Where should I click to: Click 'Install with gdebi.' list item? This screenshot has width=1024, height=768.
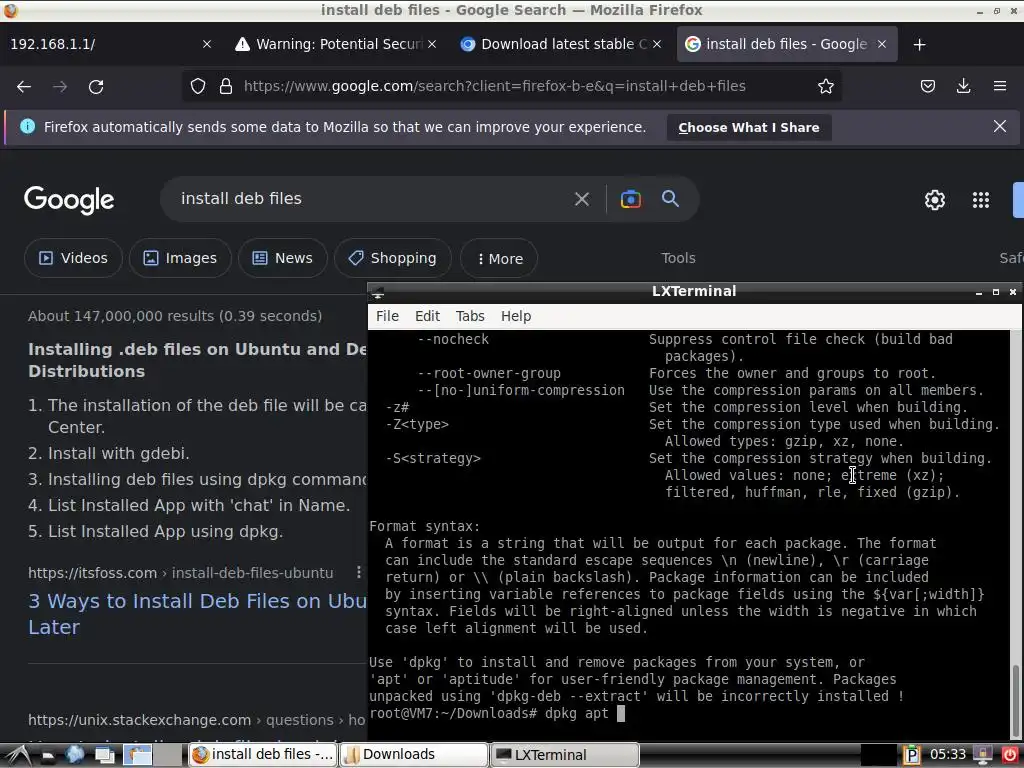point(118,453)
